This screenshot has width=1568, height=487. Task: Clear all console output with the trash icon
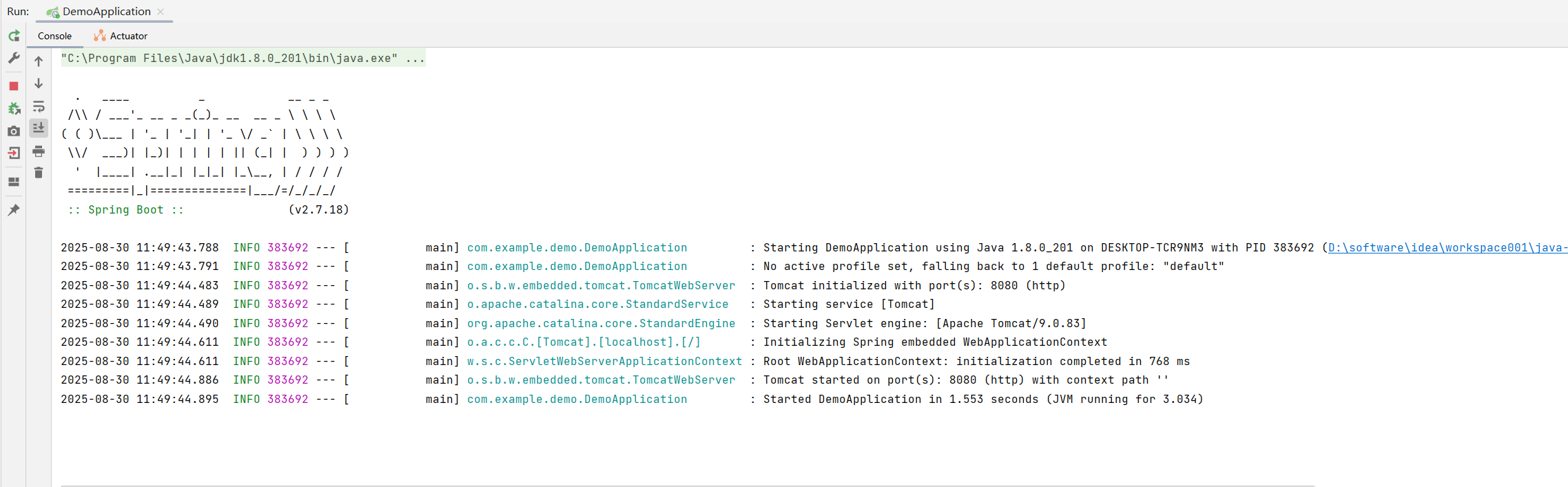point(39,173)
